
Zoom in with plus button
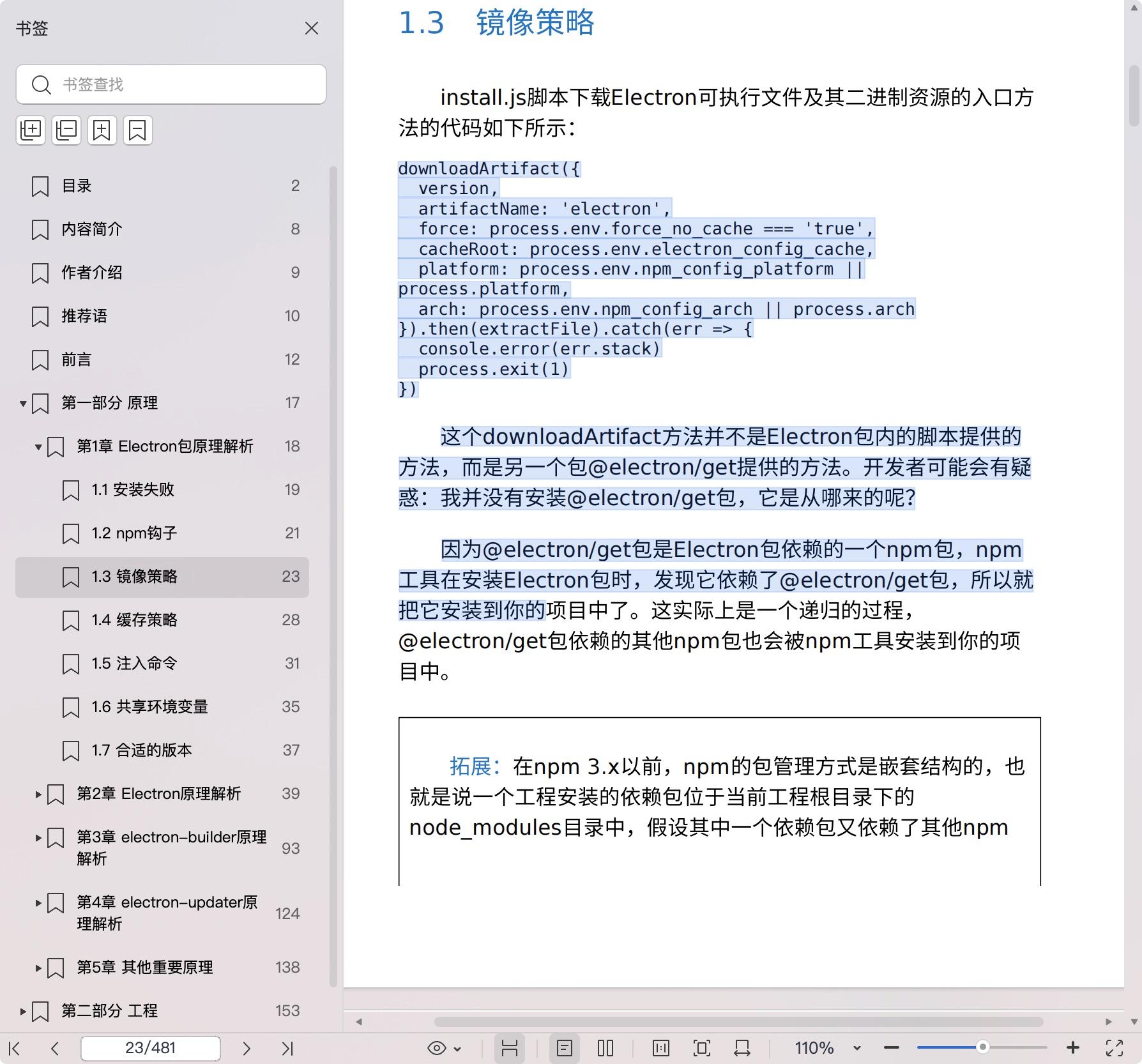point(1073,1048)
